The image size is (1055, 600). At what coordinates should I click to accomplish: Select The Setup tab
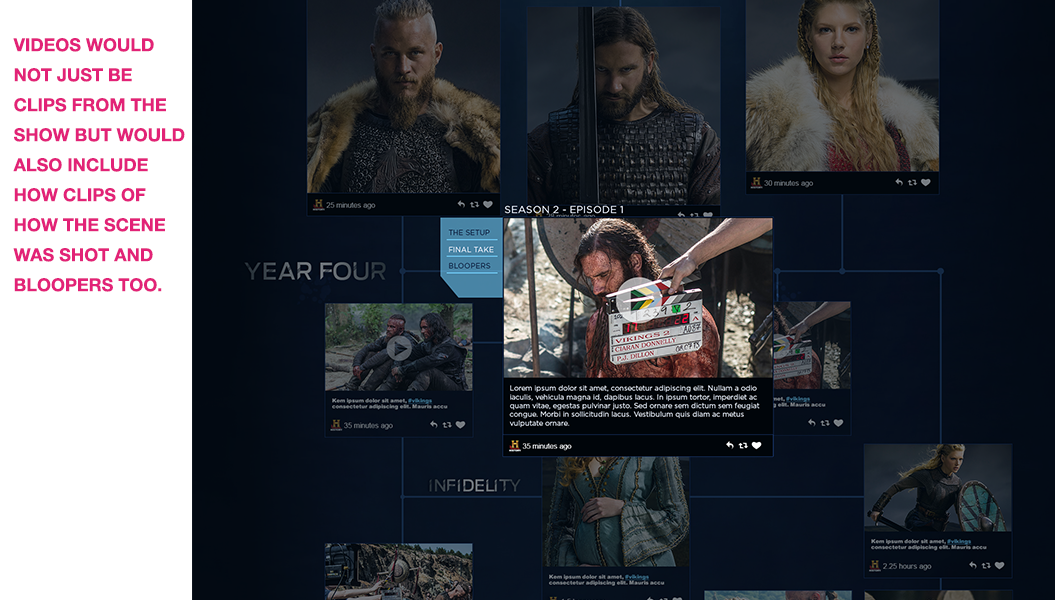click(469, 232)
